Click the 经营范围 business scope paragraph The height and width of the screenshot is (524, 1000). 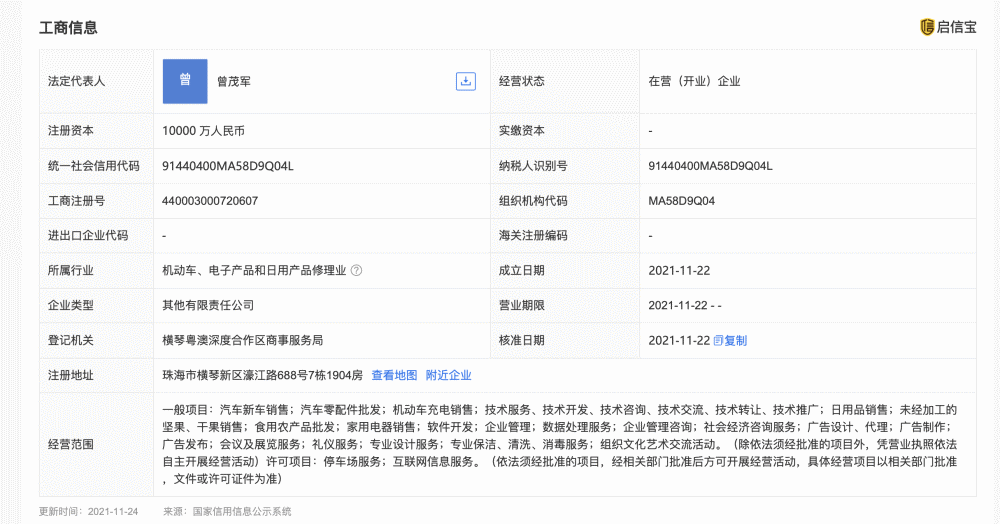559,444
